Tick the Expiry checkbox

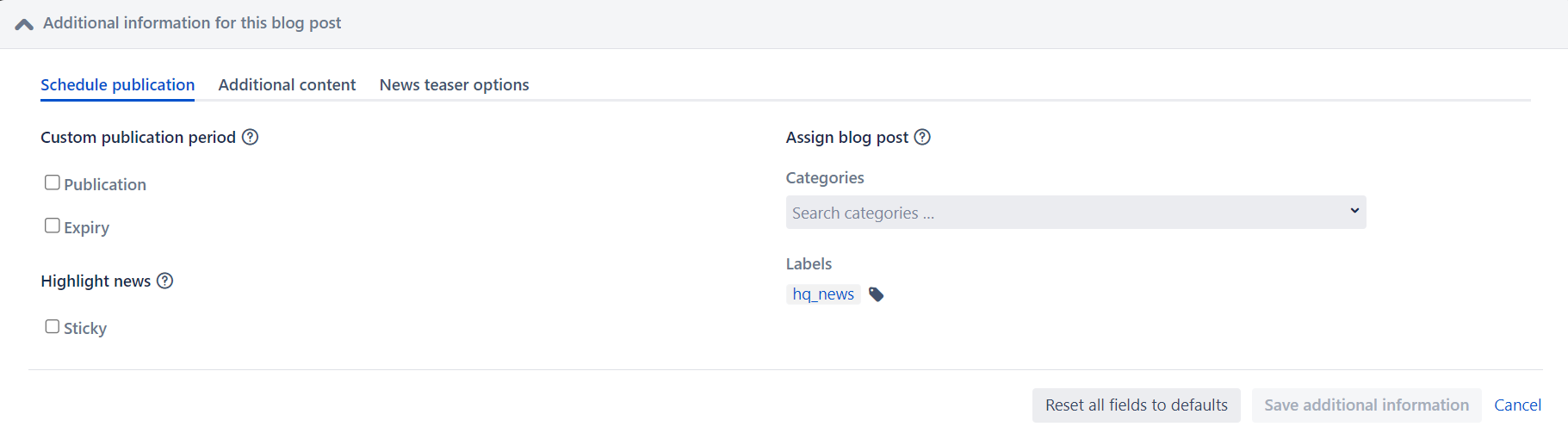[53, 226]
